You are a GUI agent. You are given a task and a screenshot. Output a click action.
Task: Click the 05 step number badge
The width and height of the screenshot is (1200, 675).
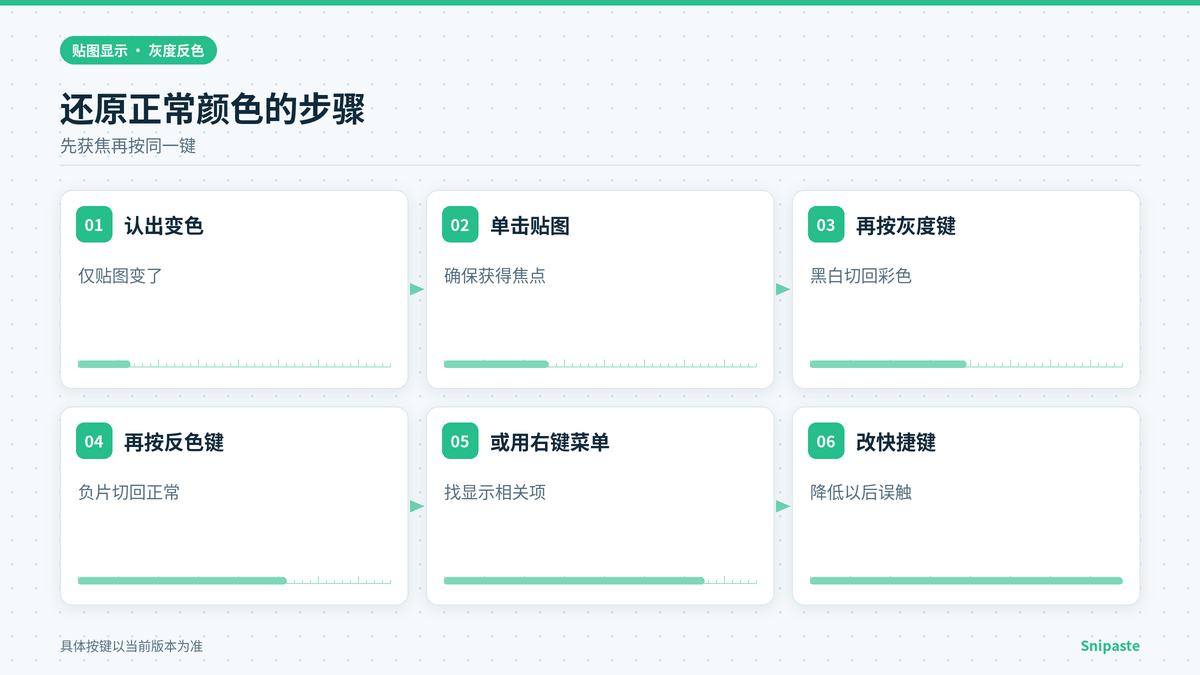[x=460, y=441]
